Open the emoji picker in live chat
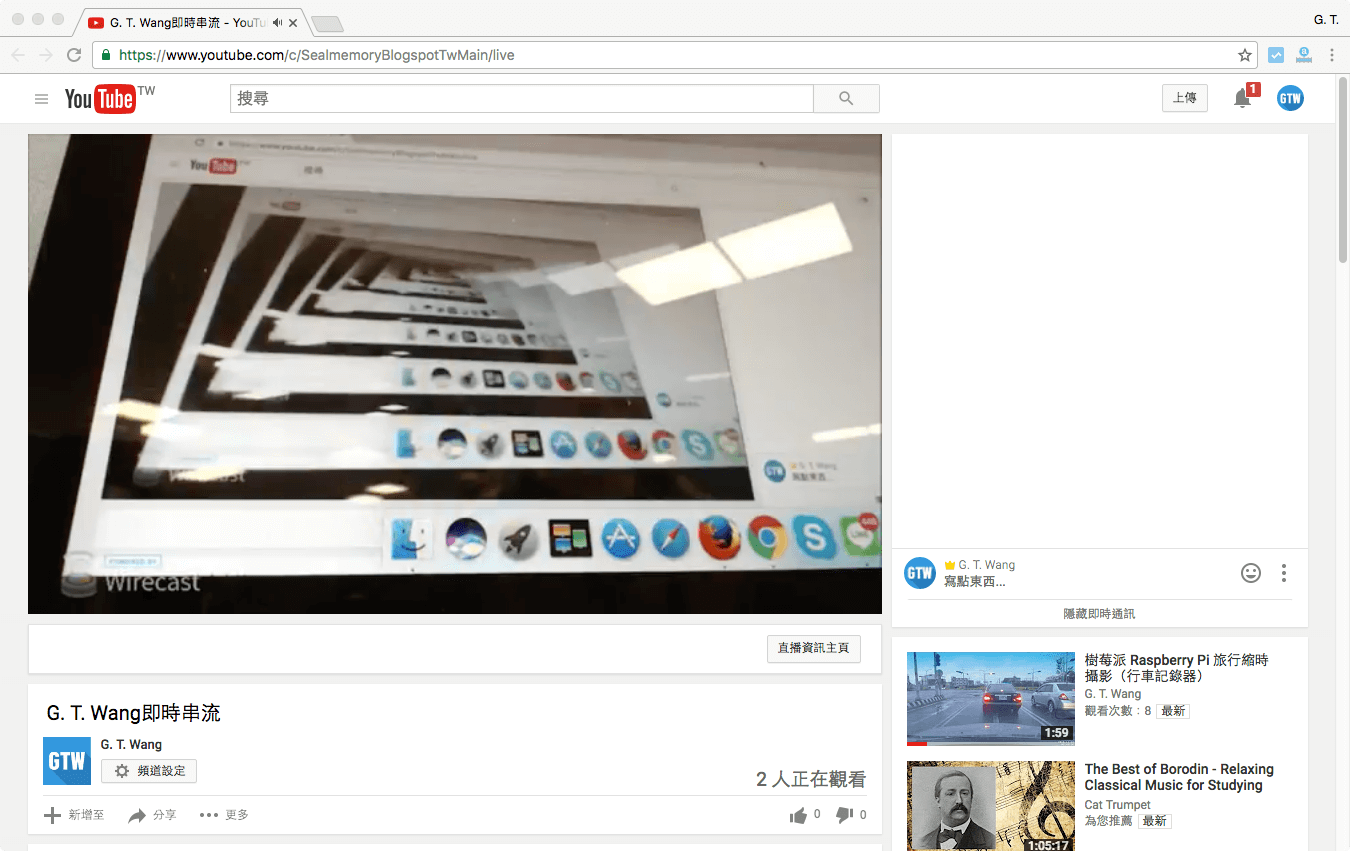 1250,573
